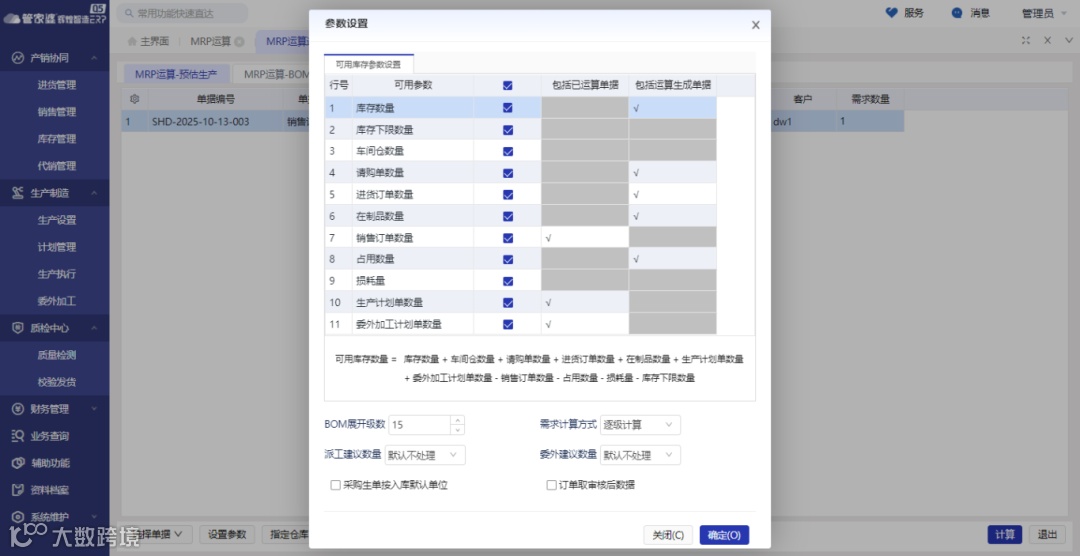Uncheck the 委外加工计划单数量 checkbox
The width and height of the screenshot is (1080, 556).
(508, 324)
